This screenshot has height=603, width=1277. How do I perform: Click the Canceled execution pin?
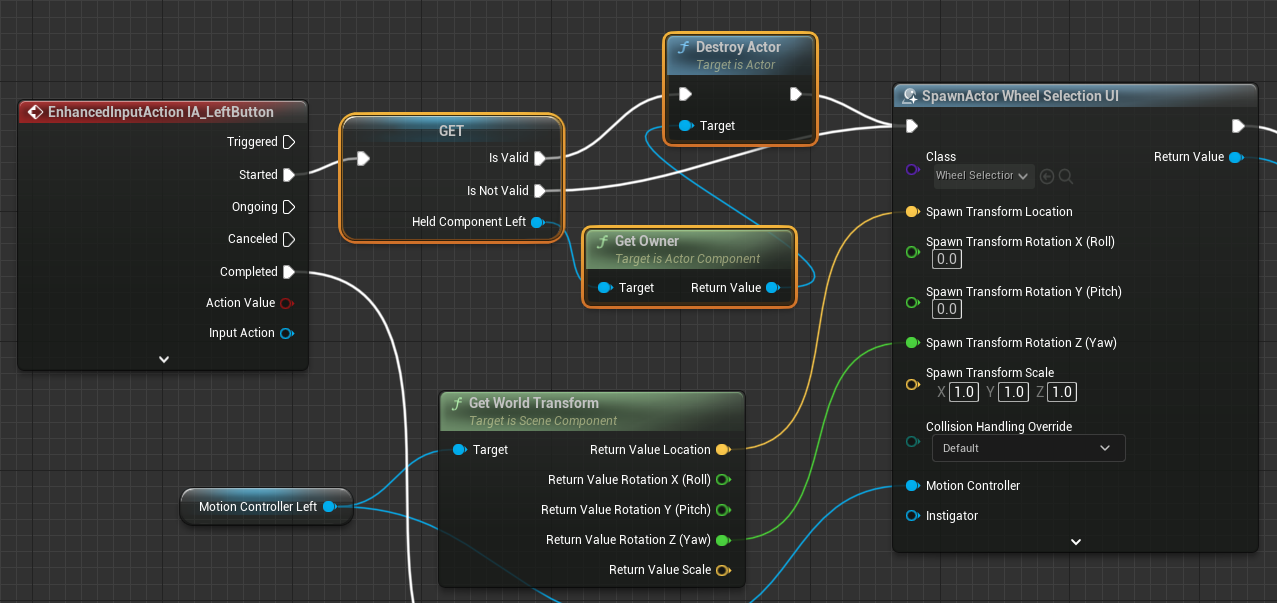(289, 239)
